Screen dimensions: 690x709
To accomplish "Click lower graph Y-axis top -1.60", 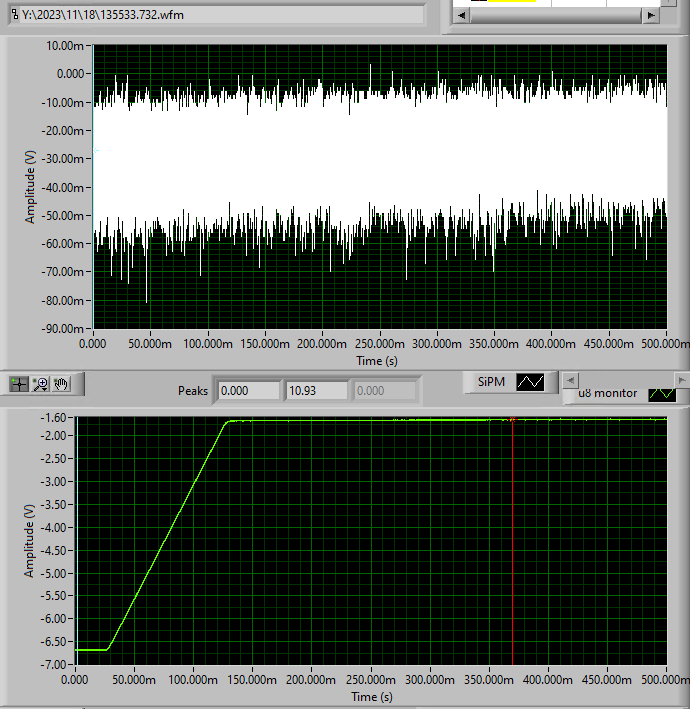I will [53, 418].
